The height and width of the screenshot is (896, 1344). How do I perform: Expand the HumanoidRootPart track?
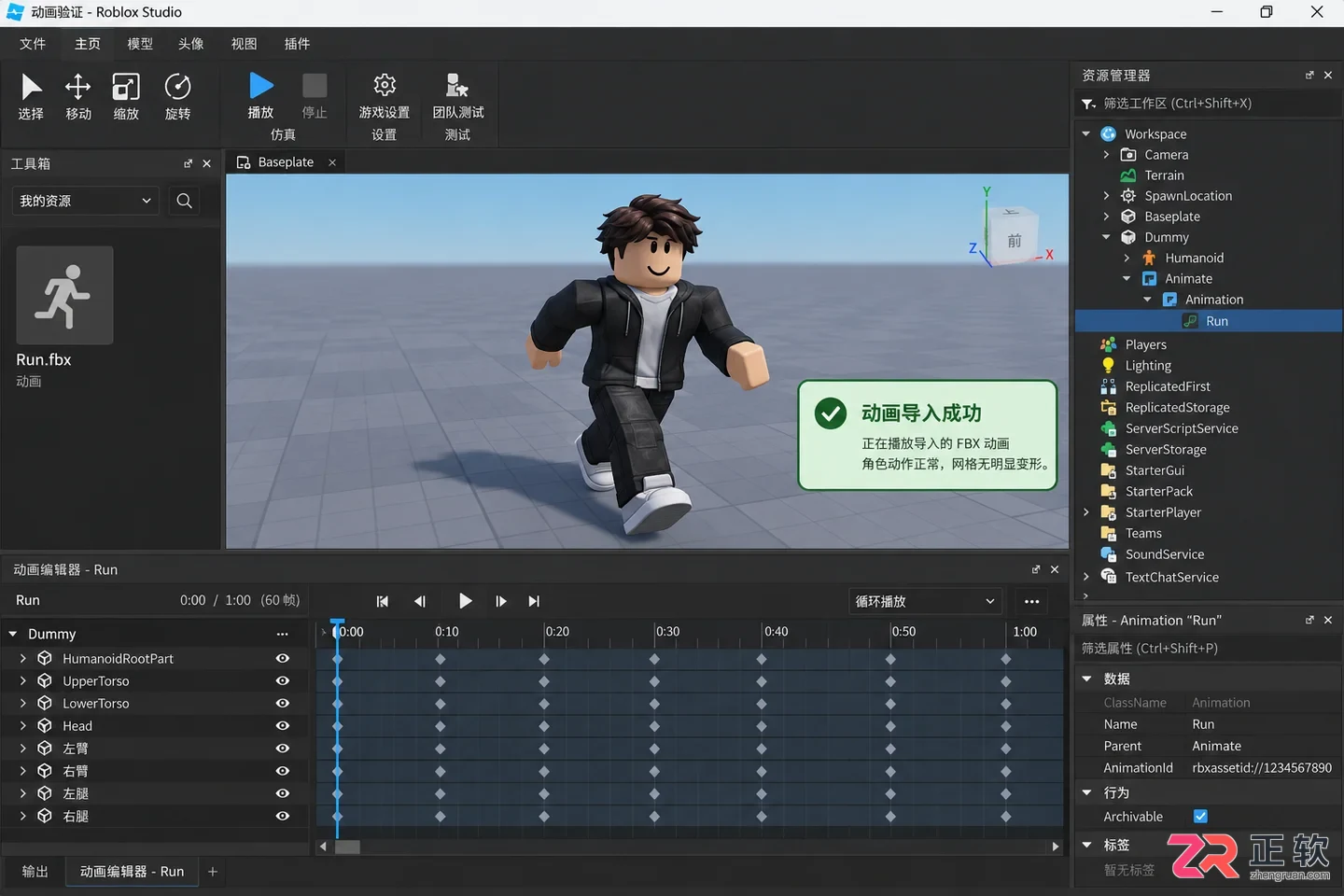pyautogui.click(x=22, y=658)
